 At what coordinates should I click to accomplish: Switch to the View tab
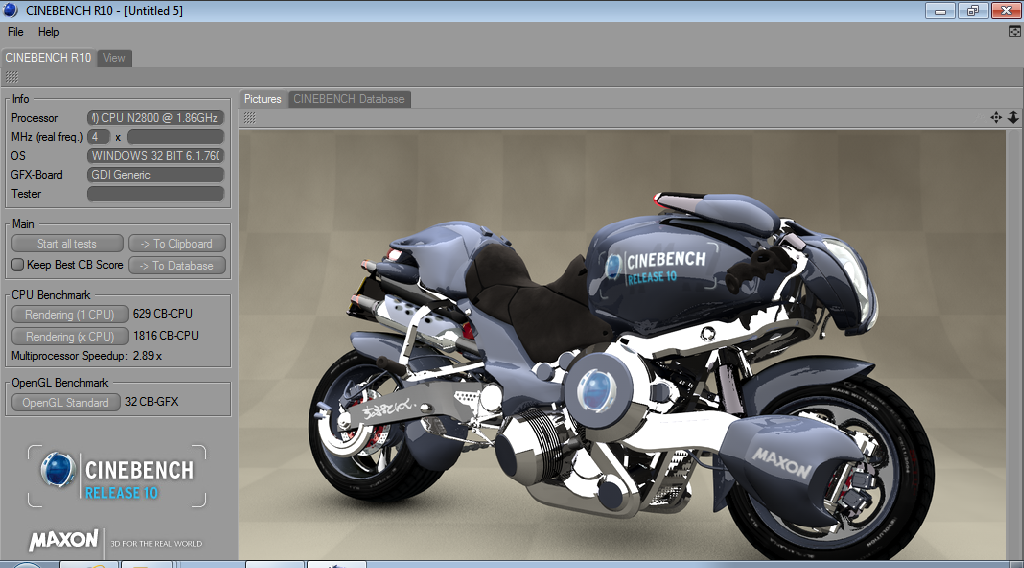[x=114, y=58]
